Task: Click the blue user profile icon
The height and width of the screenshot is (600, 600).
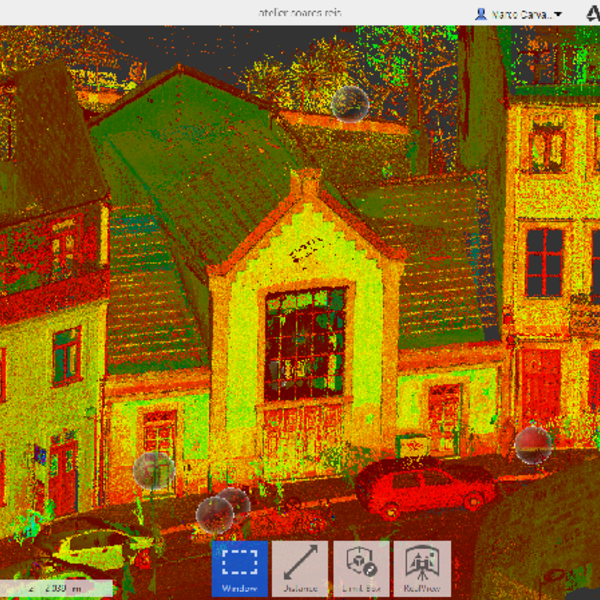Action: (x=481, y=14)
